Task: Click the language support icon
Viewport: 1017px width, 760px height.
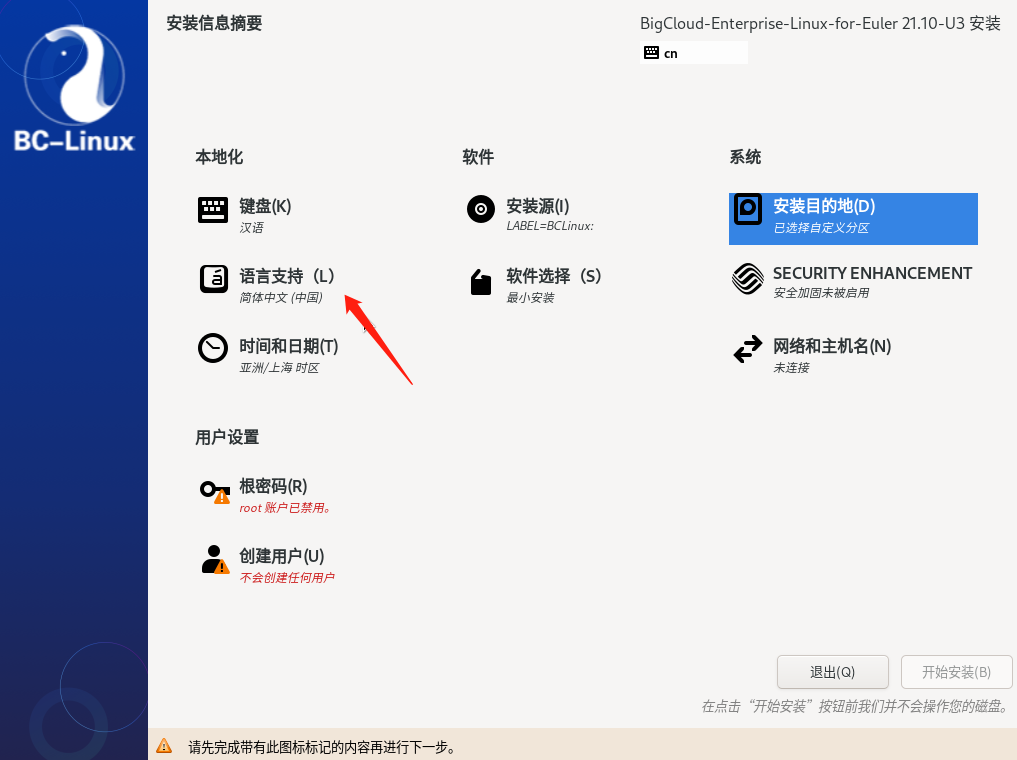Action: [x=213, y=279]
